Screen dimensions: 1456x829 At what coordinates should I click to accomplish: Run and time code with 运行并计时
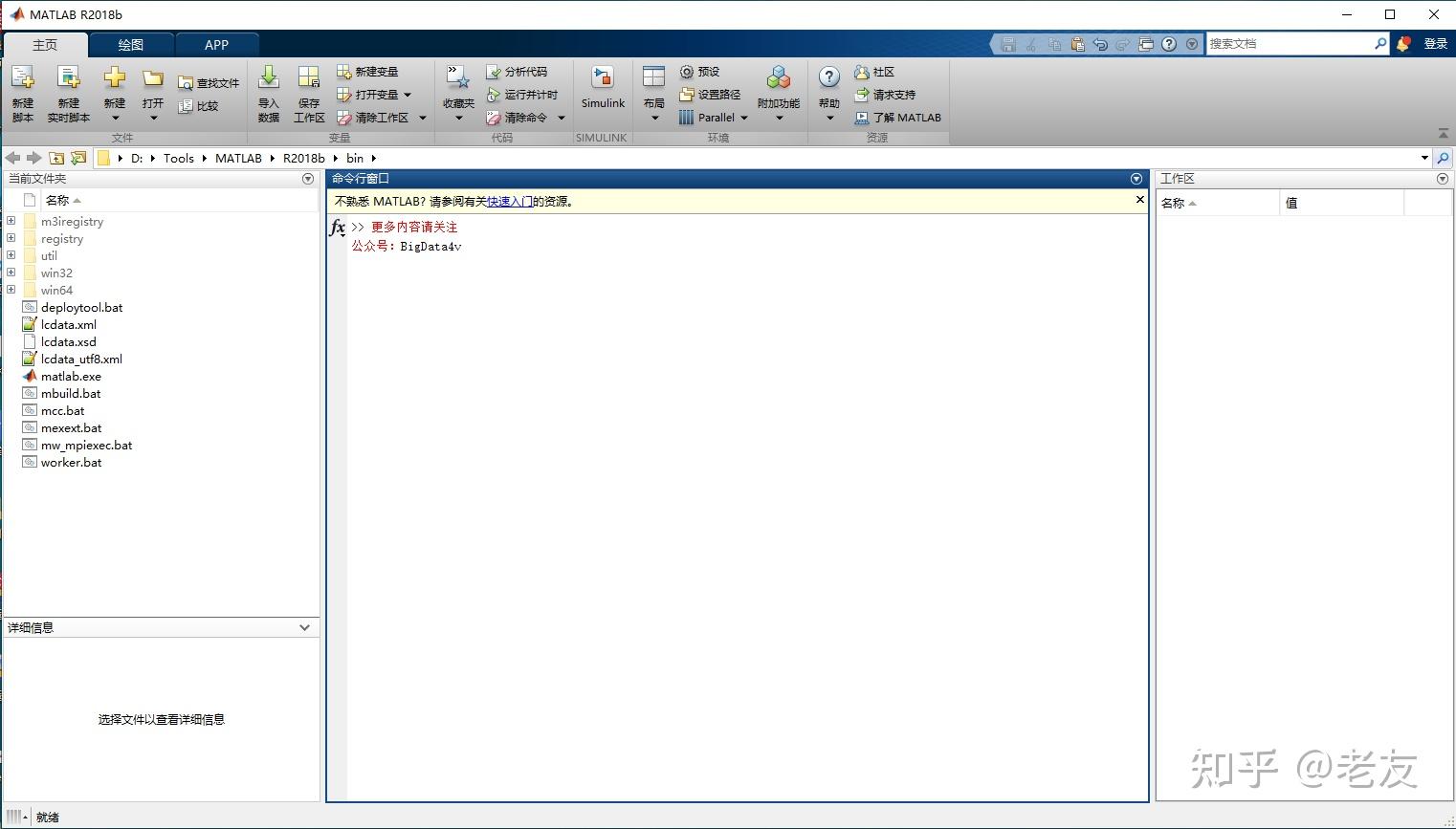(524, 94)
